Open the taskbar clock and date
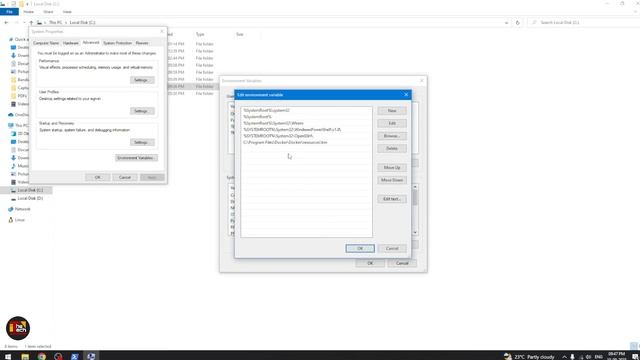This screenshot has height=360, width=640. point(616,356)
